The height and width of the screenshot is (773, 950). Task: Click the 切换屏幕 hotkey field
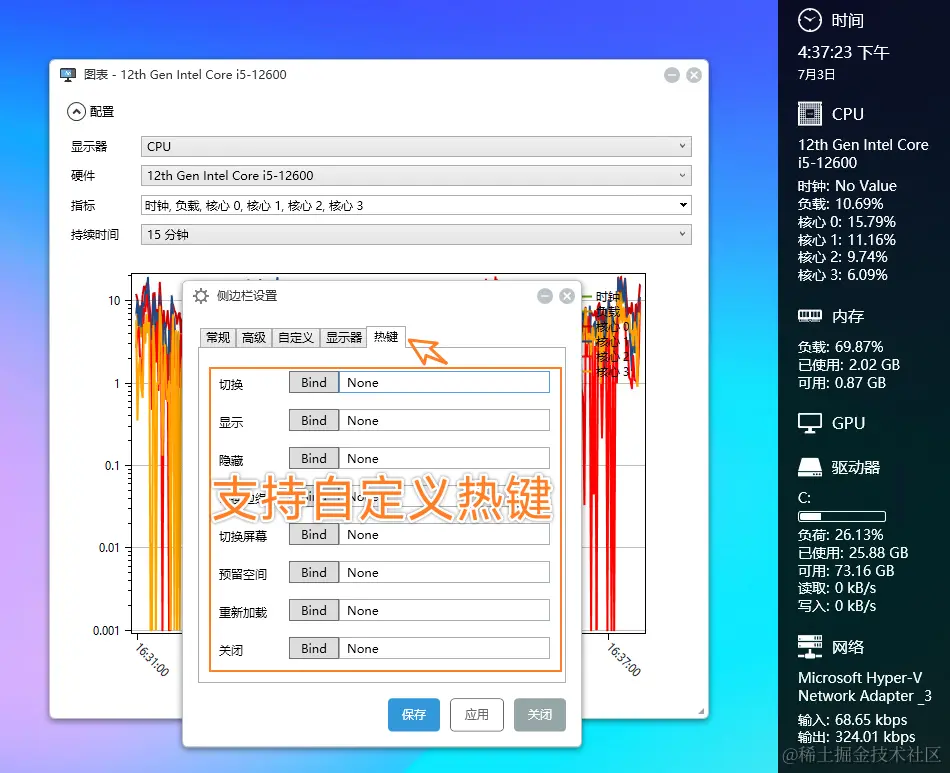click(444, 535)
